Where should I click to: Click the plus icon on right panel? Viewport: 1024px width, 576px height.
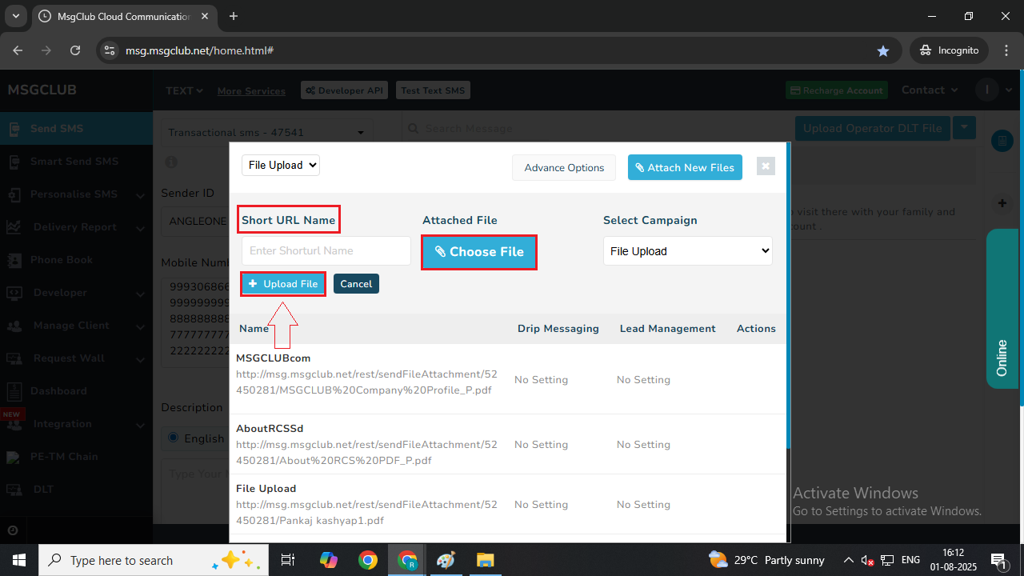coord(1002,204)
